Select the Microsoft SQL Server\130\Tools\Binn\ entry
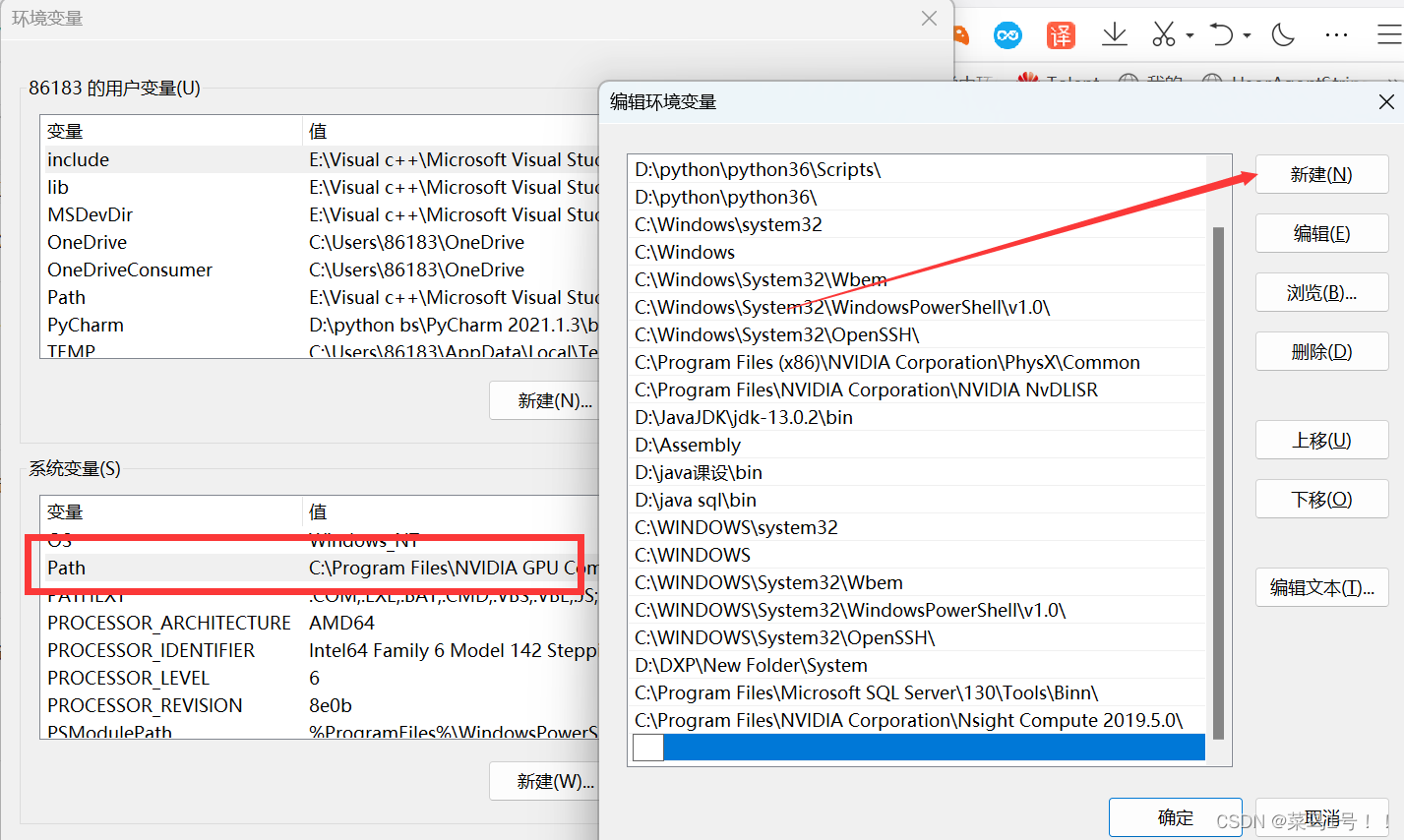 click(919, 692)
